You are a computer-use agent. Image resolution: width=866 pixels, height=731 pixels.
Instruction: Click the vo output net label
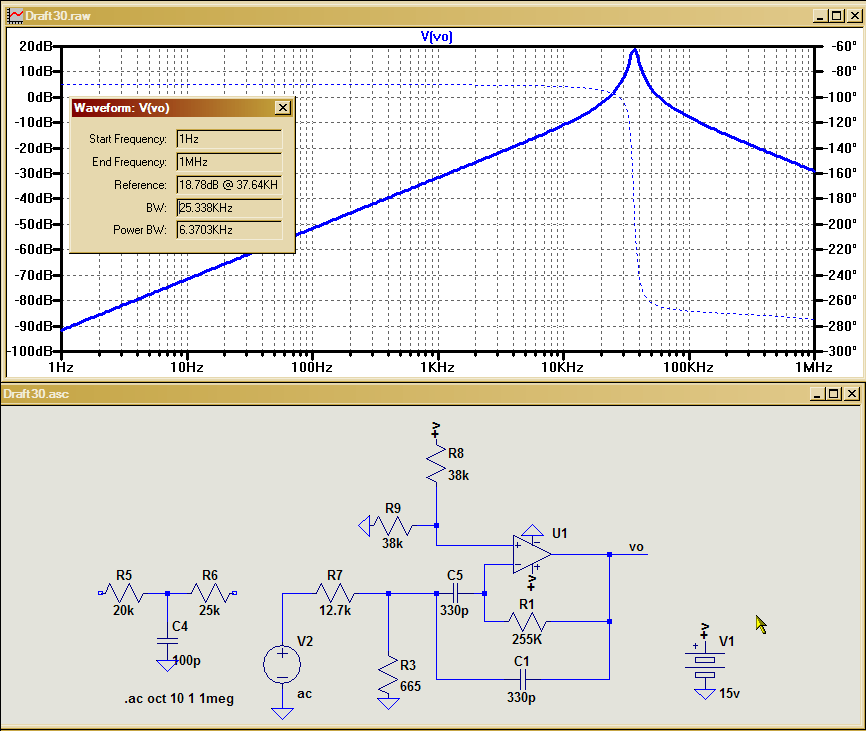tap(636, 547)
